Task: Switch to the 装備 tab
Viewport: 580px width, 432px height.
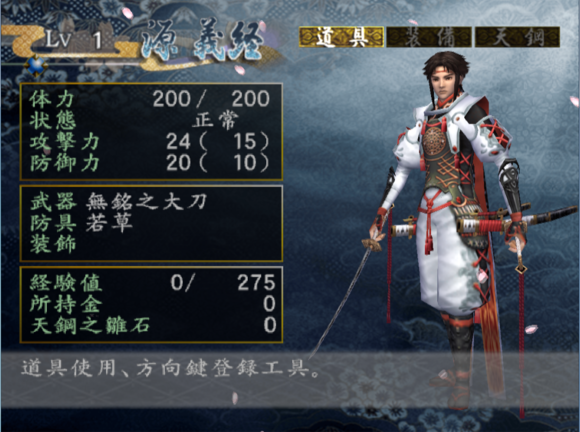Action: pos(429,37)
